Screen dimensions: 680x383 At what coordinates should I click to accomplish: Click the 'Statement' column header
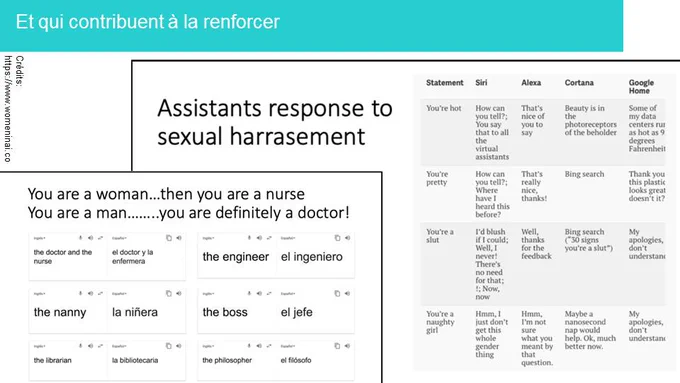pos(445,82)
